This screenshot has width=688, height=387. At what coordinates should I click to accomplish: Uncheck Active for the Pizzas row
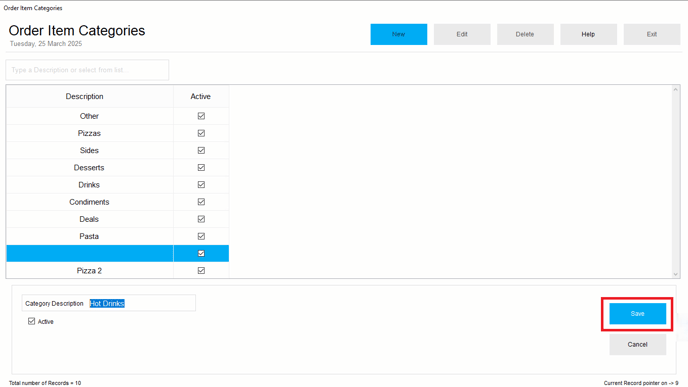click(201, 133)
